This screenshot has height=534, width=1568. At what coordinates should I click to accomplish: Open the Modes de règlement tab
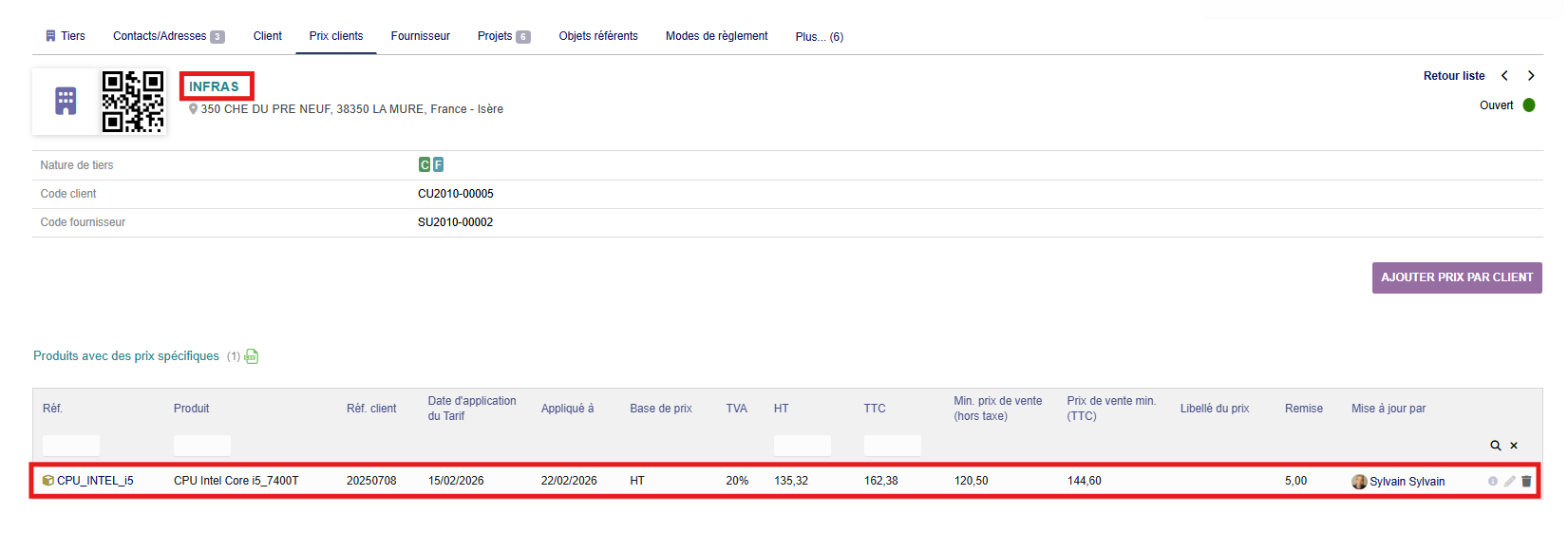click(x=716, y=36)
